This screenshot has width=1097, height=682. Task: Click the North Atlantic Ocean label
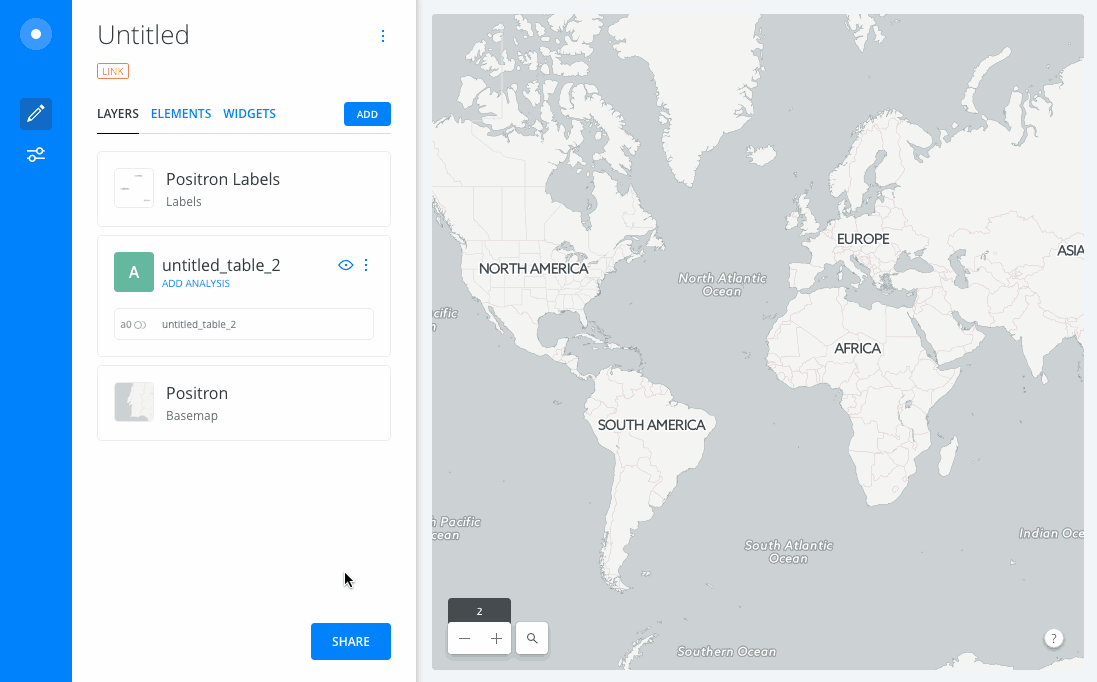pyautogui.click(x=722, y=285)
